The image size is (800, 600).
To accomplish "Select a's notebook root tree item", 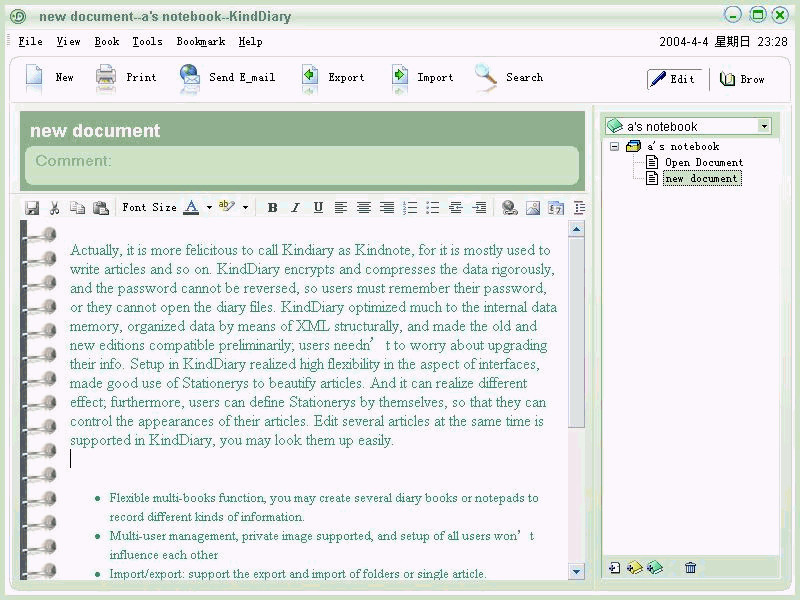I will (x=683, y=147).
